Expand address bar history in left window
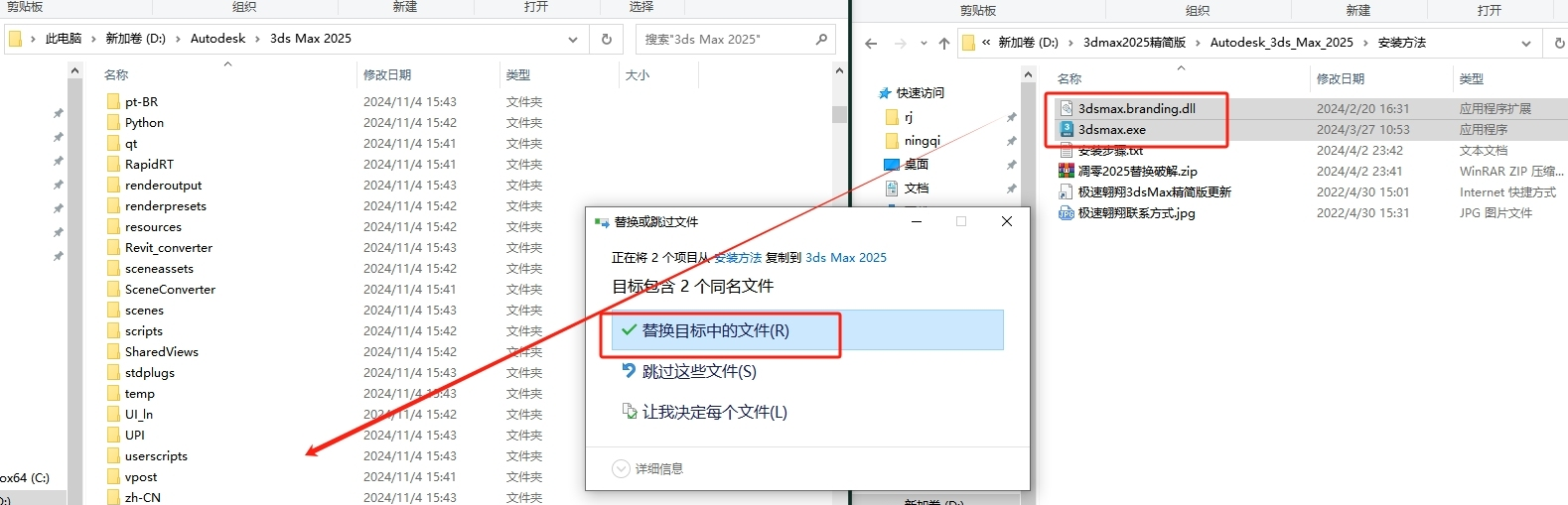The width and height of the screenshot is (1568, 505). [x=573, y=40]
